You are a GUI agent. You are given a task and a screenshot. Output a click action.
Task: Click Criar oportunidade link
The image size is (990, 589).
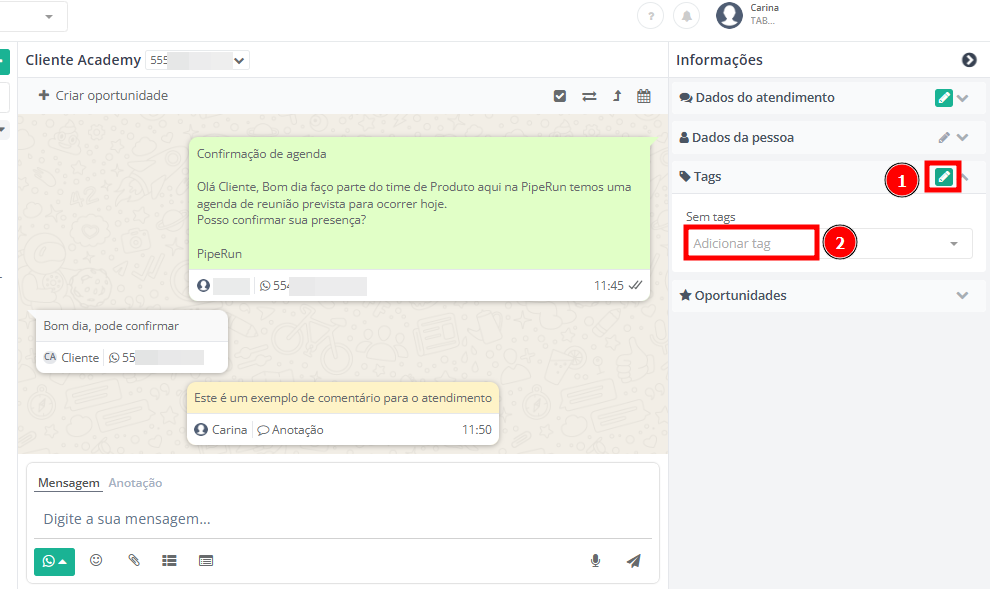tap(103, 96)
